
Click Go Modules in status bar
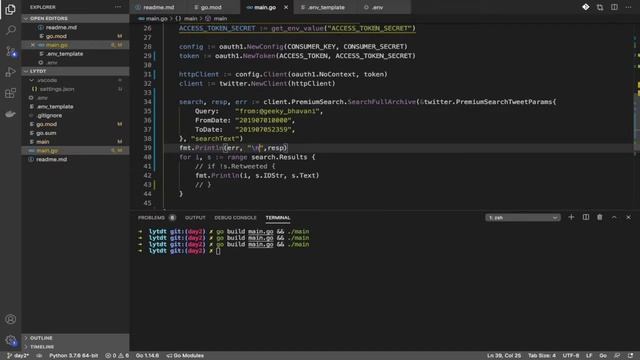tap(185, 356)
